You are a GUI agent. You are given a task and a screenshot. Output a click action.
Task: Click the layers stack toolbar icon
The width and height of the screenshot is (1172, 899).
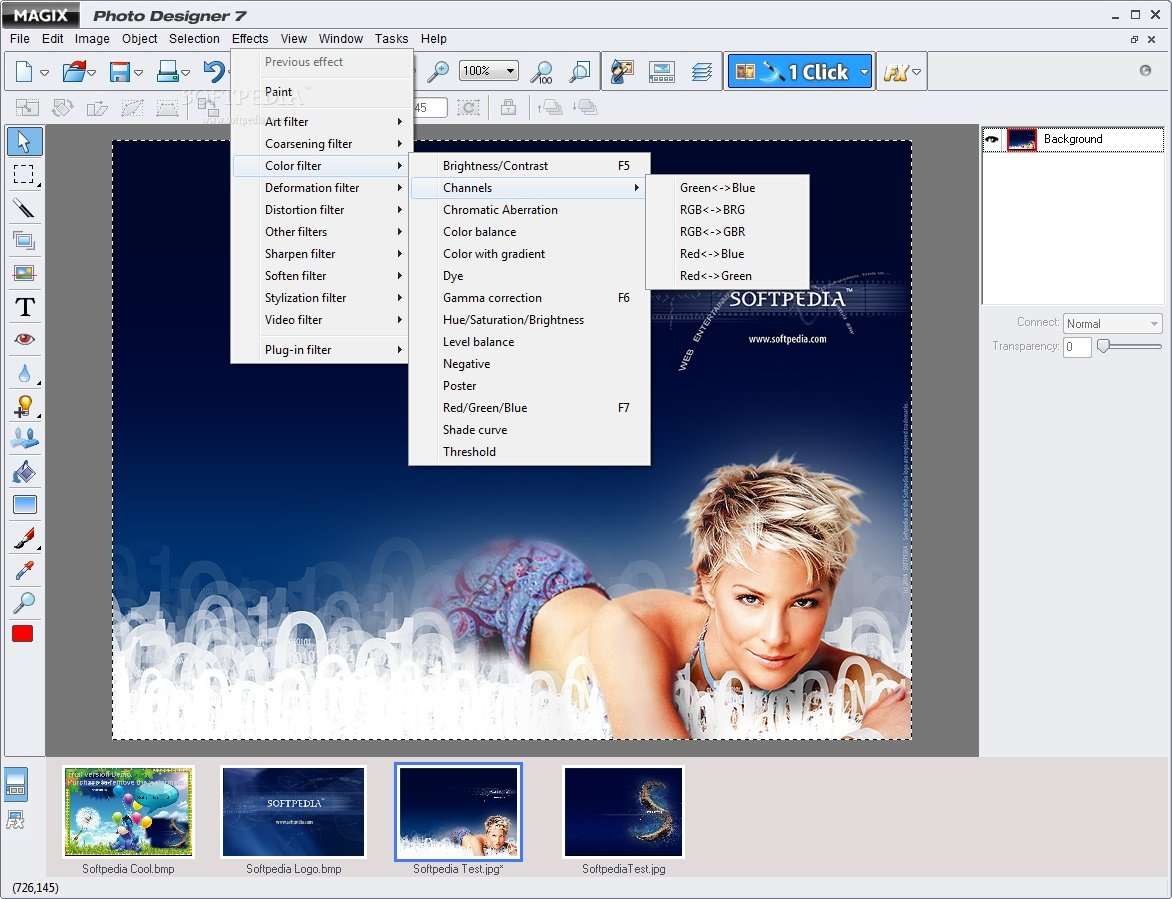701,72
